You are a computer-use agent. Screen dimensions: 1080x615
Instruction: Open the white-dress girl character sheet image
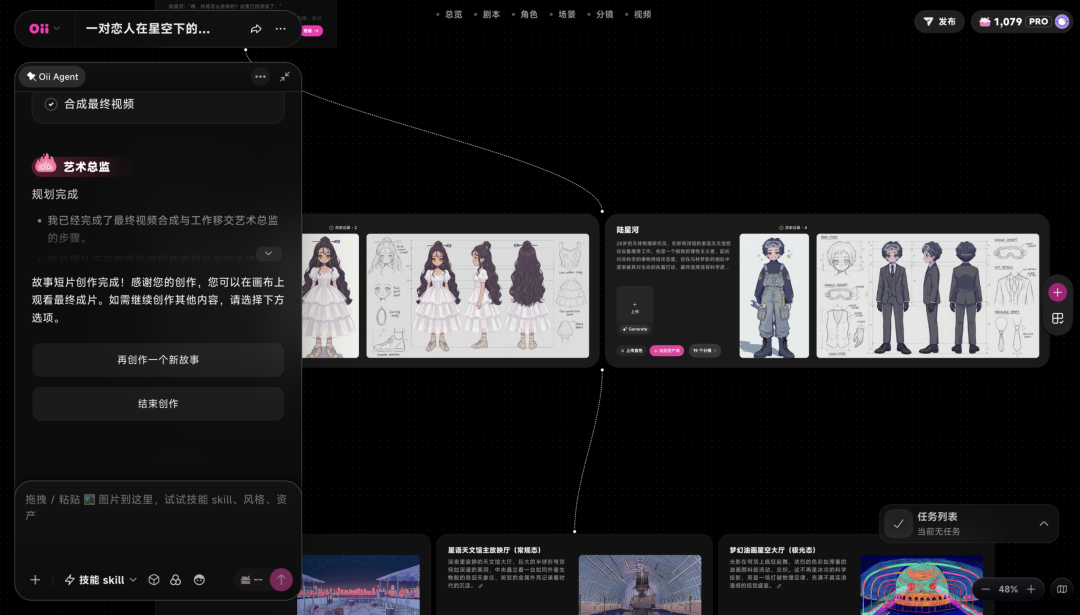coord(477,295)
